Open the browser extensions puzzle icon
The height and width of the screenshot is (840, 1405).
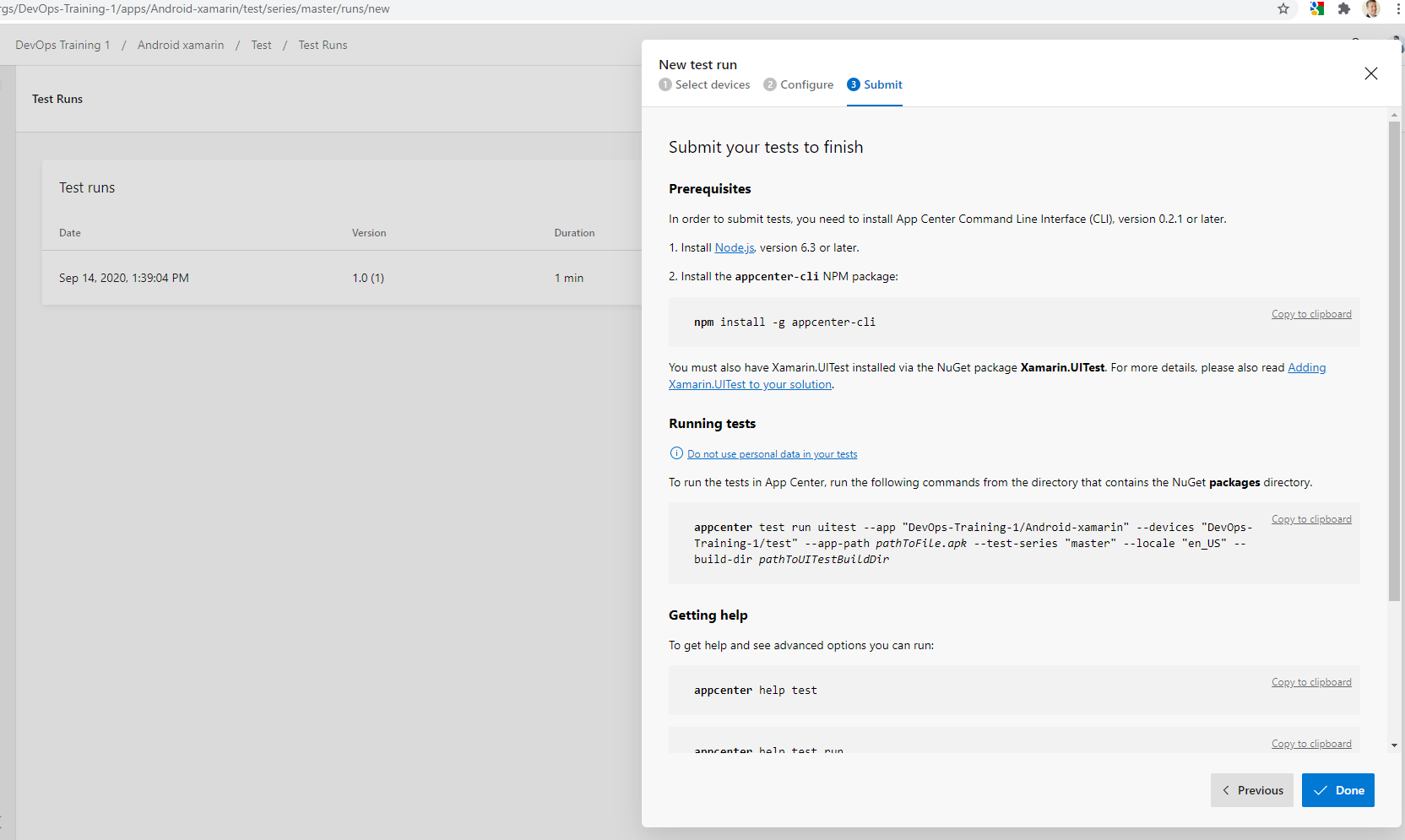tap(1344, 8)
